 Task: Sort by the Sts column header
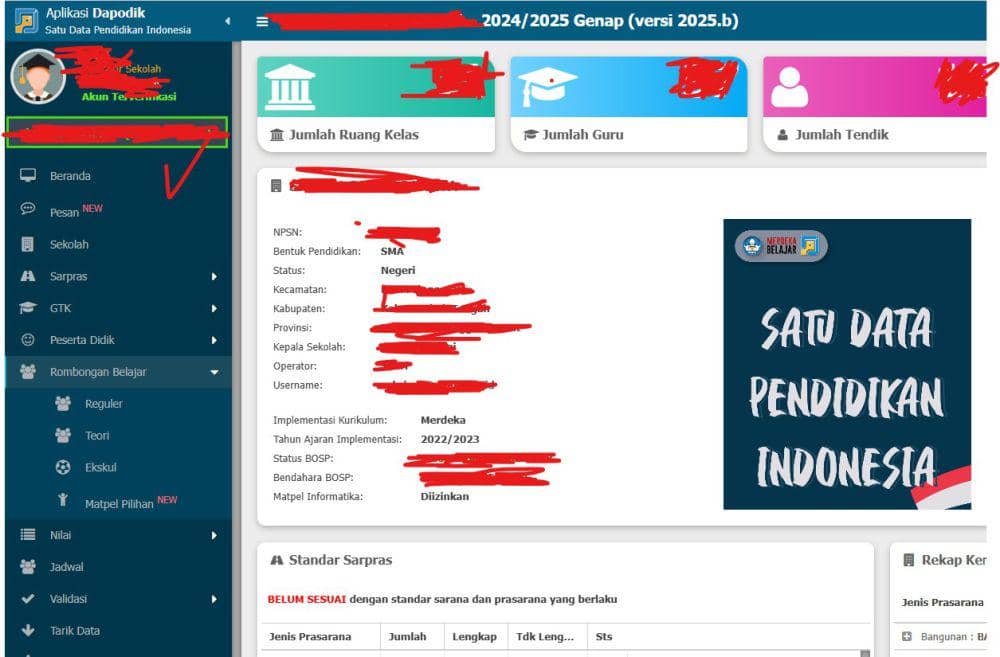point(604,637)
